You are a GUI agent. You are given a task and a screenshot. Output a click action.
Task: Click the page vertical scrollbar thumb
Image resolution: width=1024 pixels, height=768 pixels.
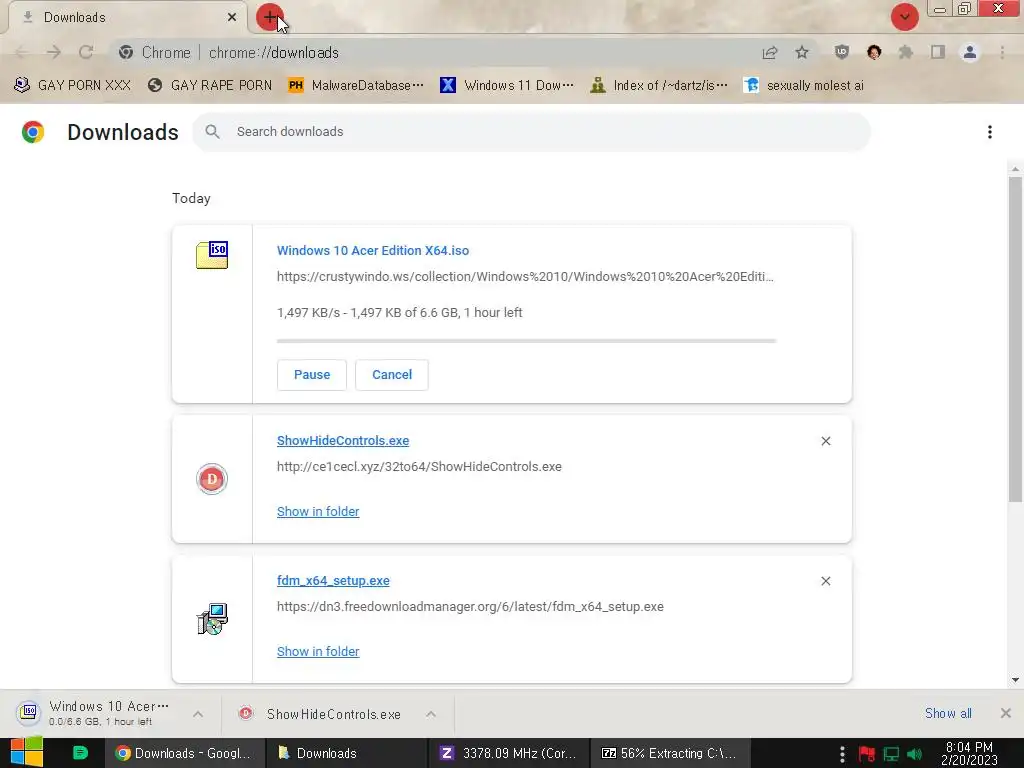click(x=1015, y=340)
